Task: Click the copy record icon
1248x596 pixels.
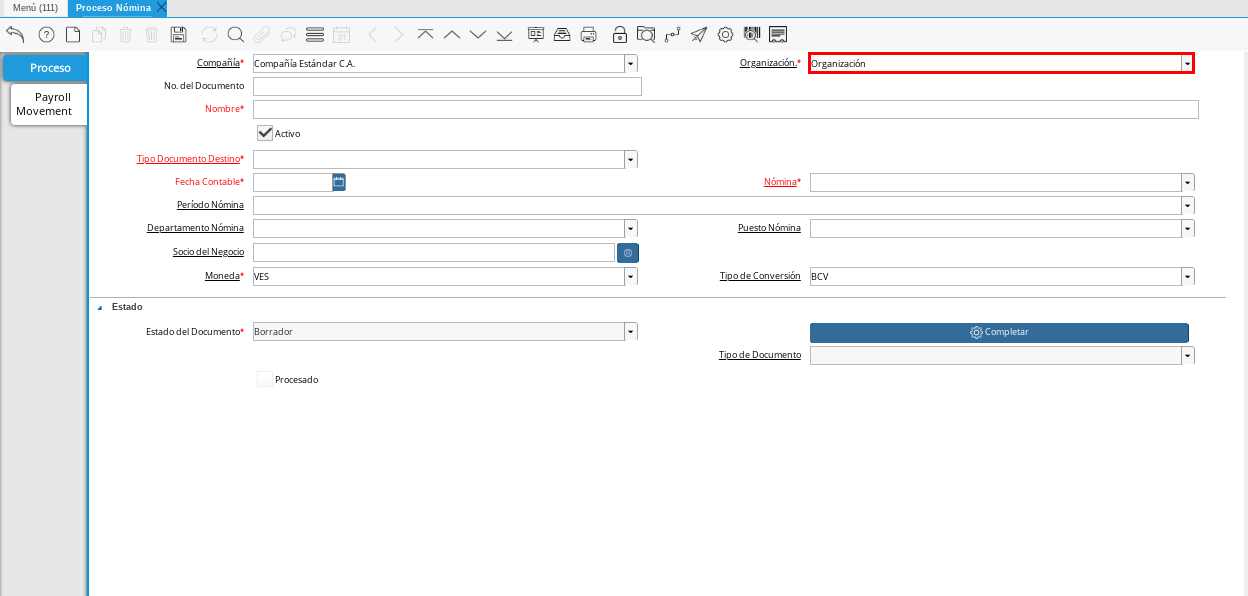Action: coord(99,35)
